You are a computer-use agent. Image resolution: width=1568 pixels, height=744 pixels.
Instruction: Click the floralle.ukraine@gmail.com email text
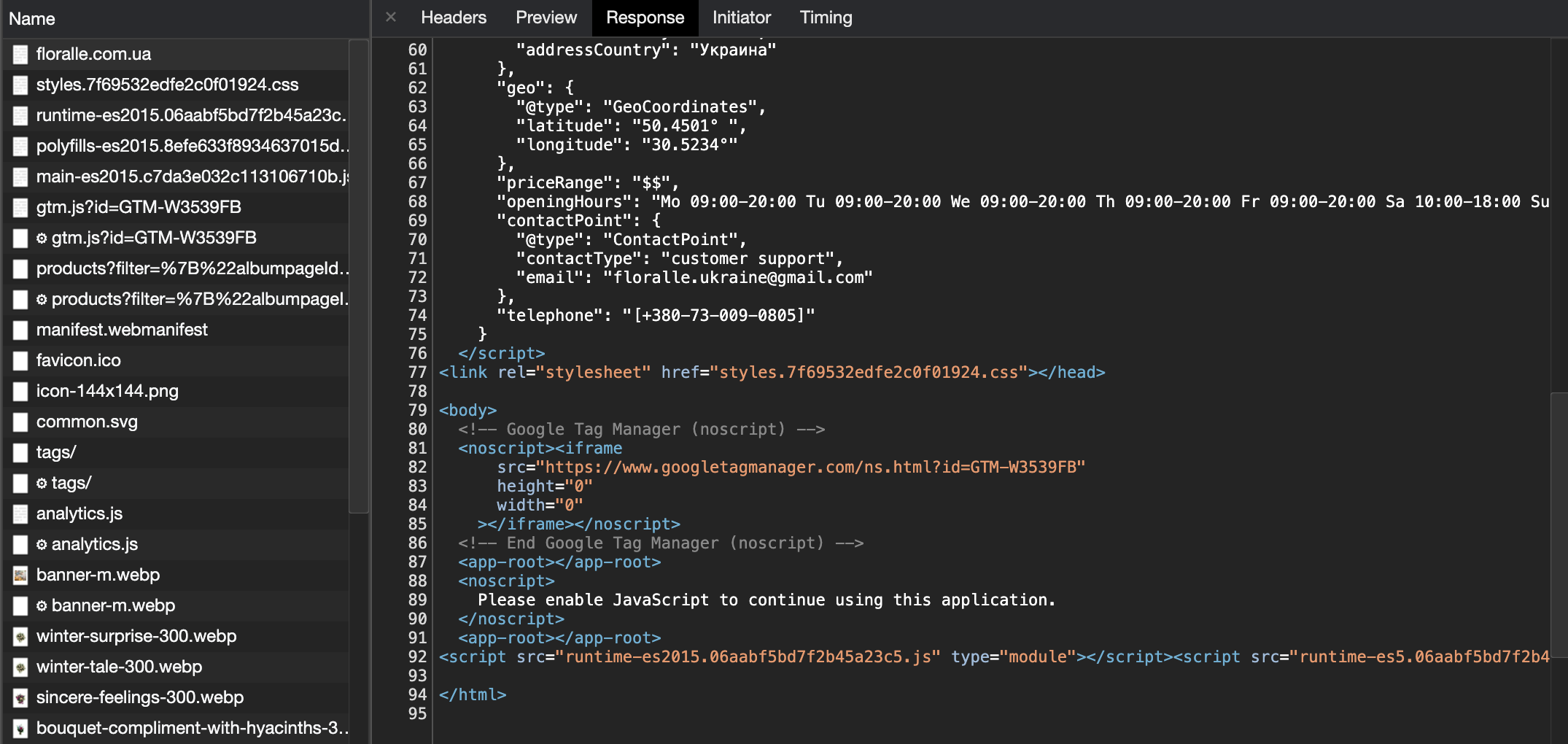tap(737, 278)
